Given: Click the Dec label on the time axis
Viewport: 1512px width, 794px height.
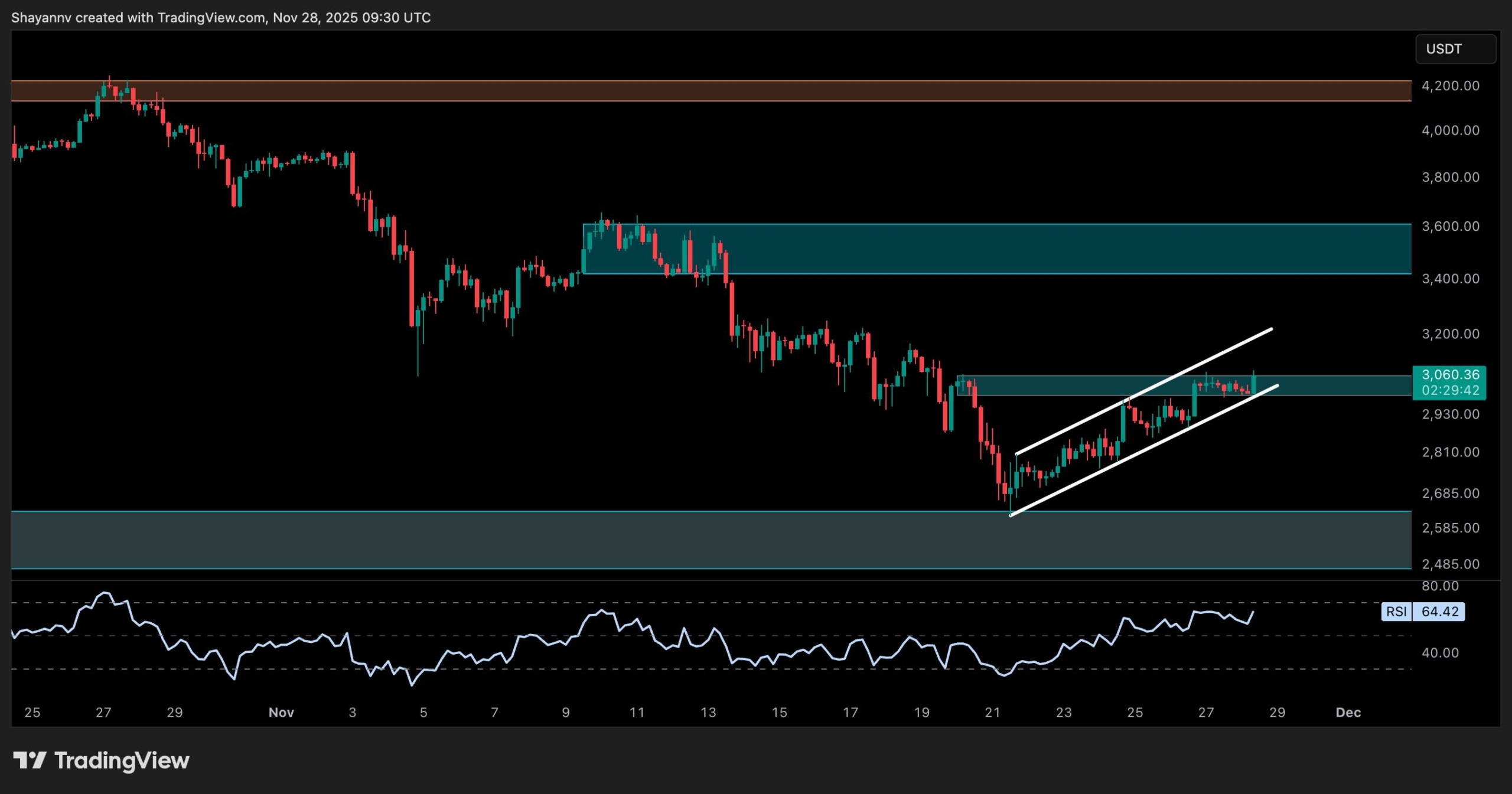Looking at the screenshot, I should [x=1348, y=713].
